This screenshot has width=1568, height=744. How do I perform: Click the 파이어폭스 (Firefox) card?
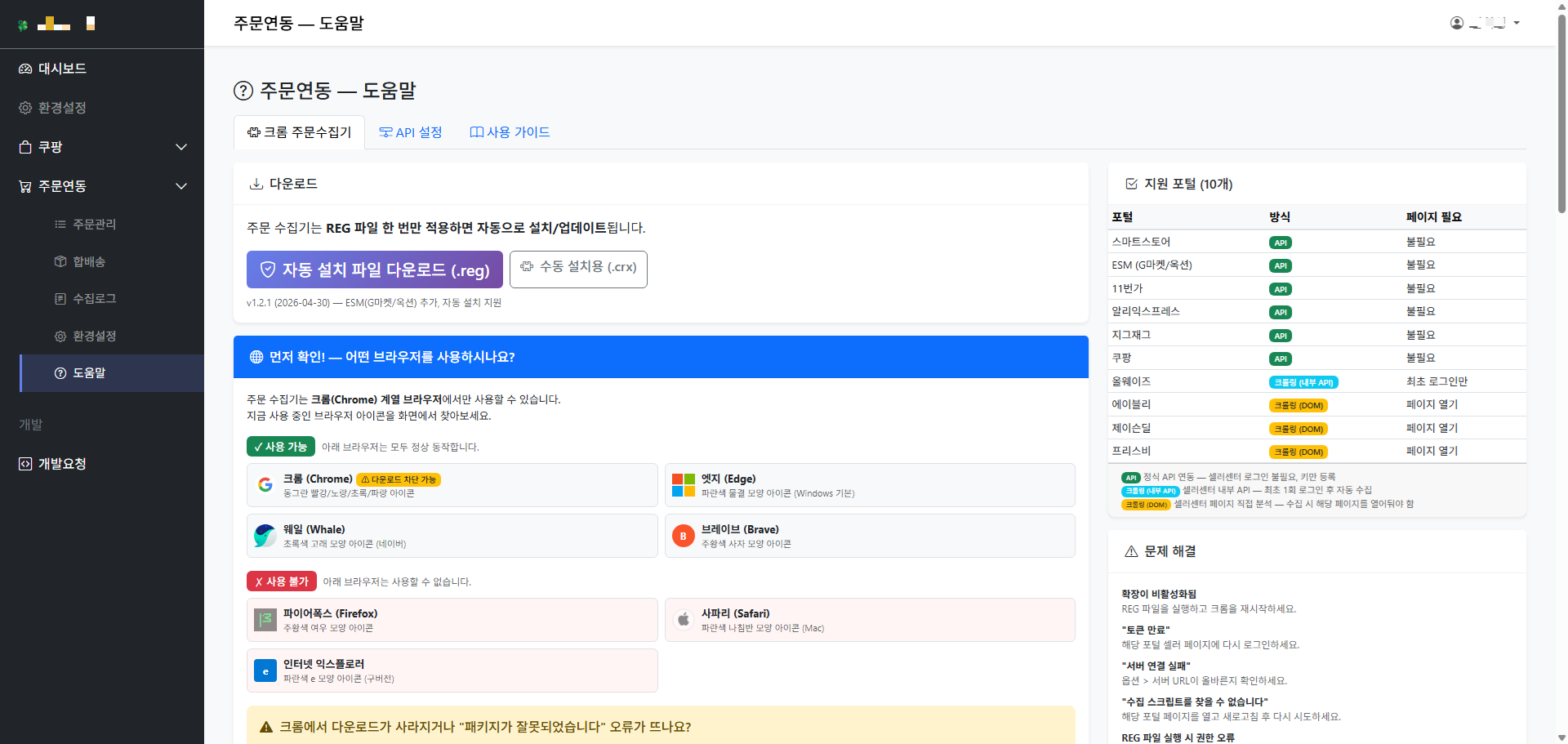pyautogui.click(x=452, y=620)
